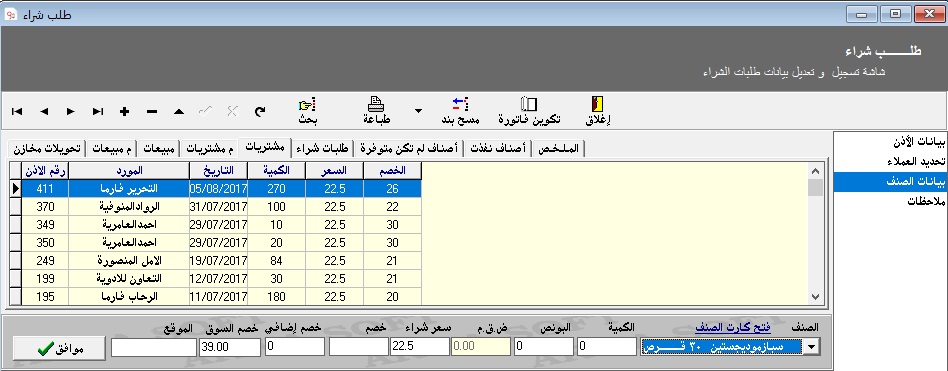
Task: Refresh data navigator icon
Action: pos(259,111)
